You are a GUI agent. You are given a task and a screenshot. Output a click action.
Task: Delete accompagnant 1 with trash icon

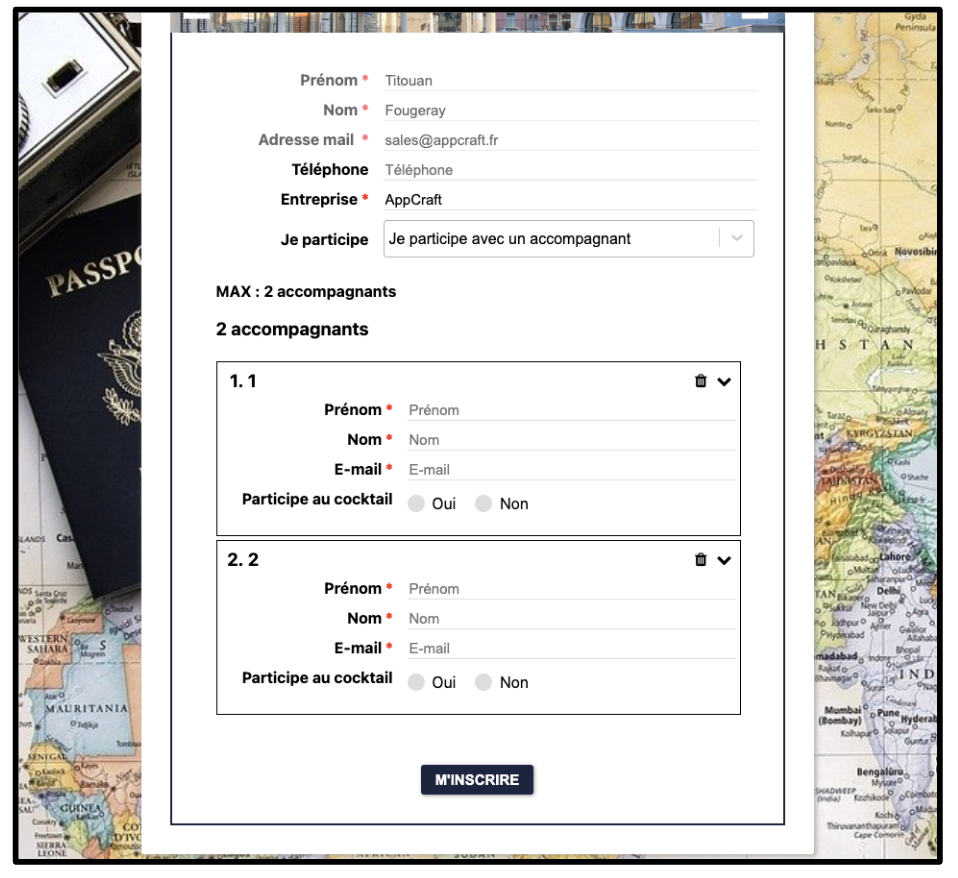701,381
